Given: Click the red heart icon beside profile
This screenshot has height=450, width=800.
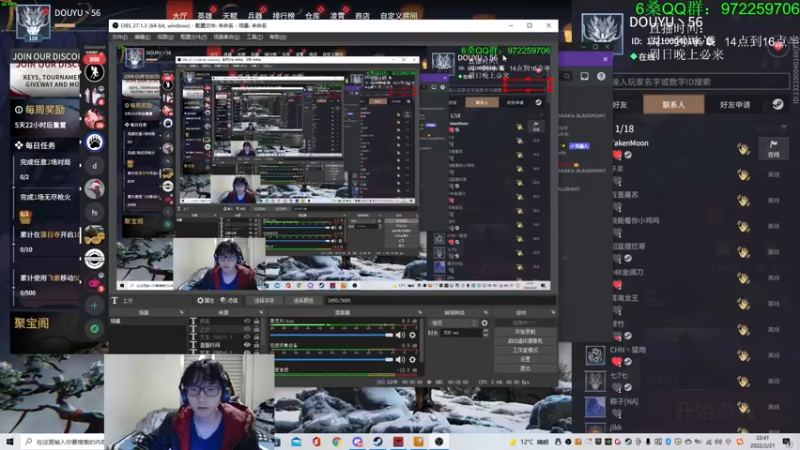Looking at the screenshot, I should coord(778,47).
